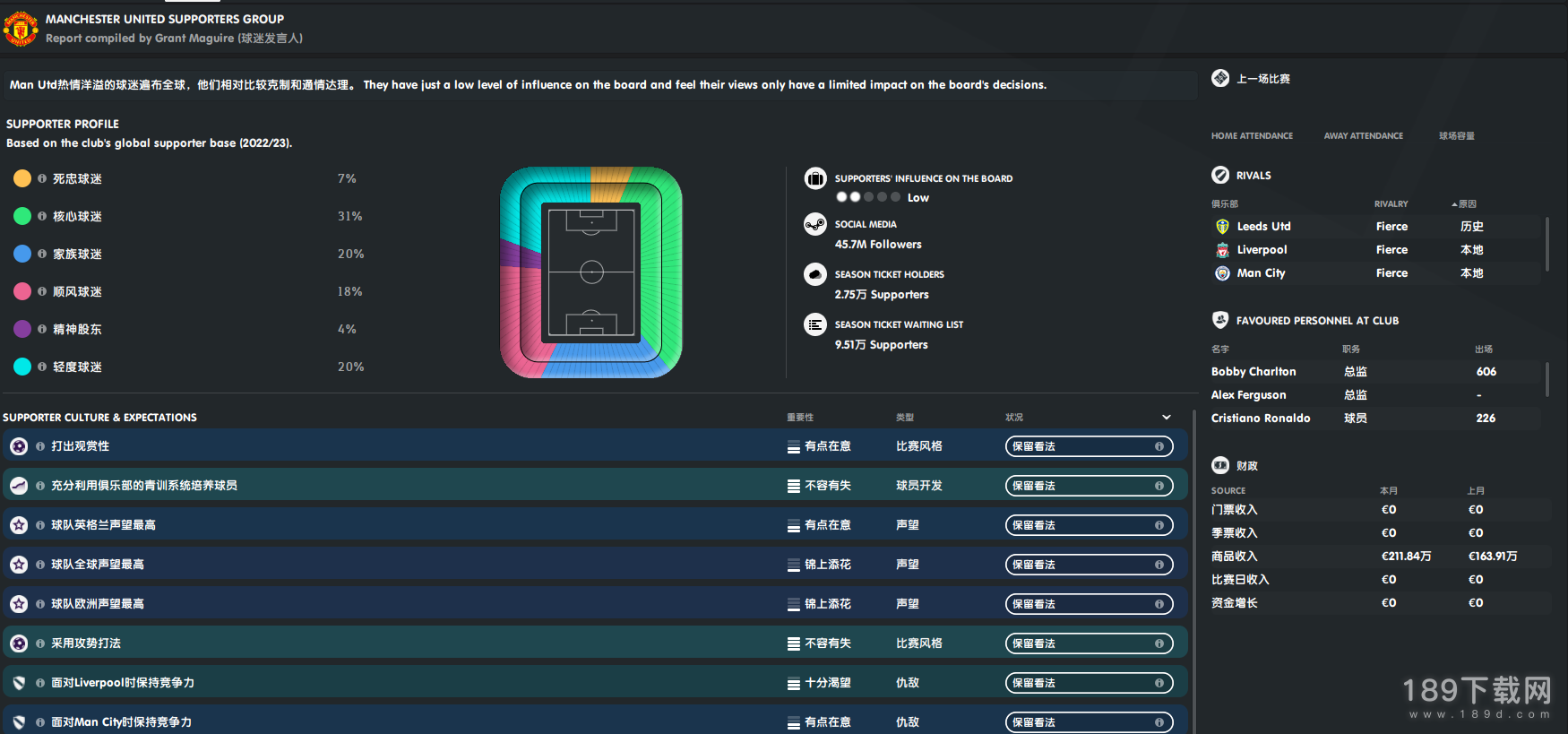The image size is (1568, 734).
Task: Click the info icon beside 核心球迷
Action: (42, 216)
